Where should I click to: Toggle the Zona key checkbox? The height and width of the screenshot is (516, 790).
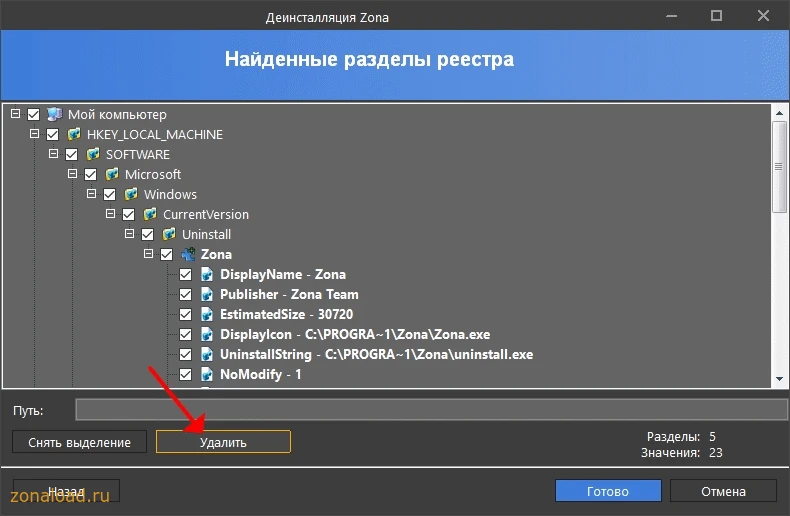click(x=166, y=254)
